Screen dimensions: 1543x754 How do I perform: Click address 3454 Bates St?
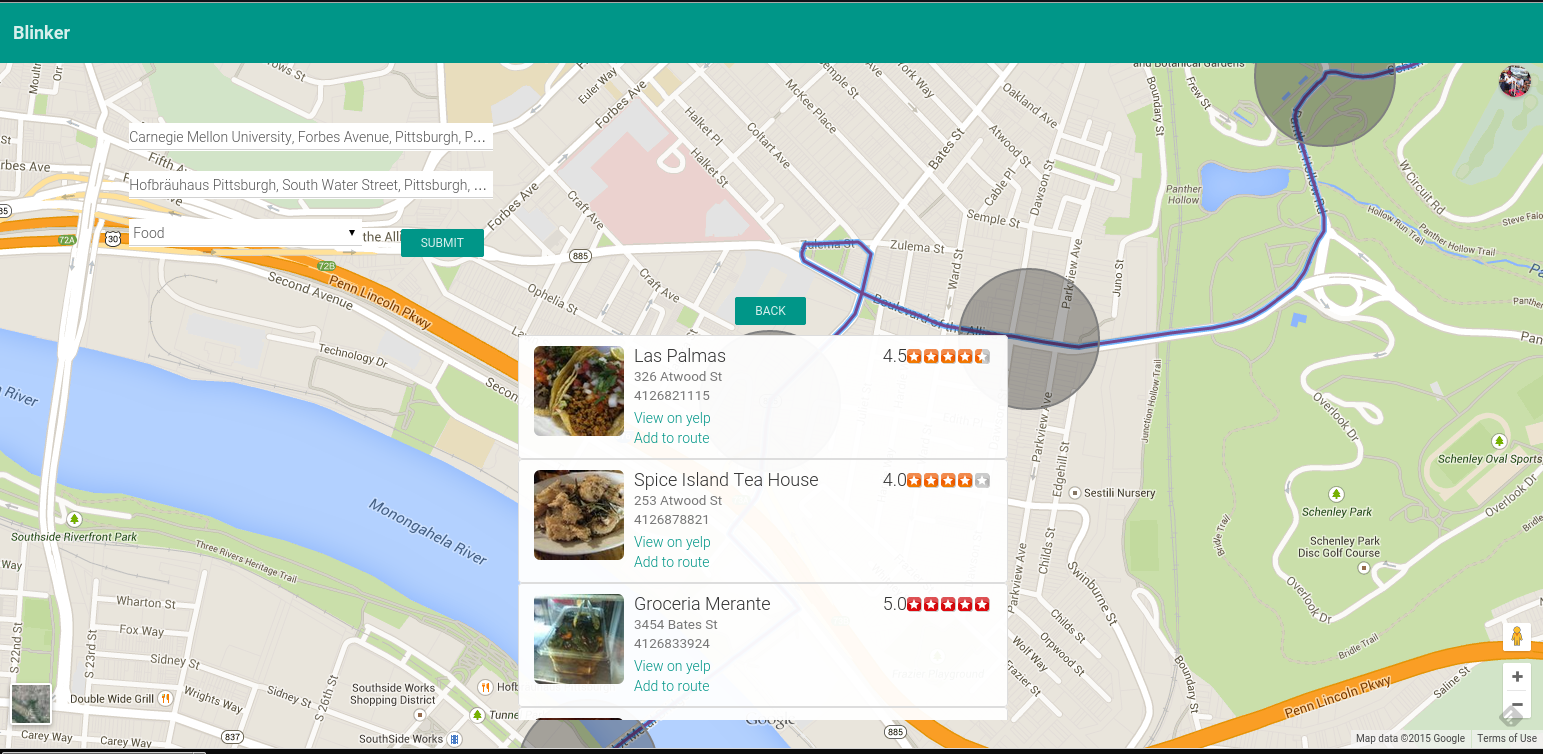pyautogui.click(x=676, y=625)
